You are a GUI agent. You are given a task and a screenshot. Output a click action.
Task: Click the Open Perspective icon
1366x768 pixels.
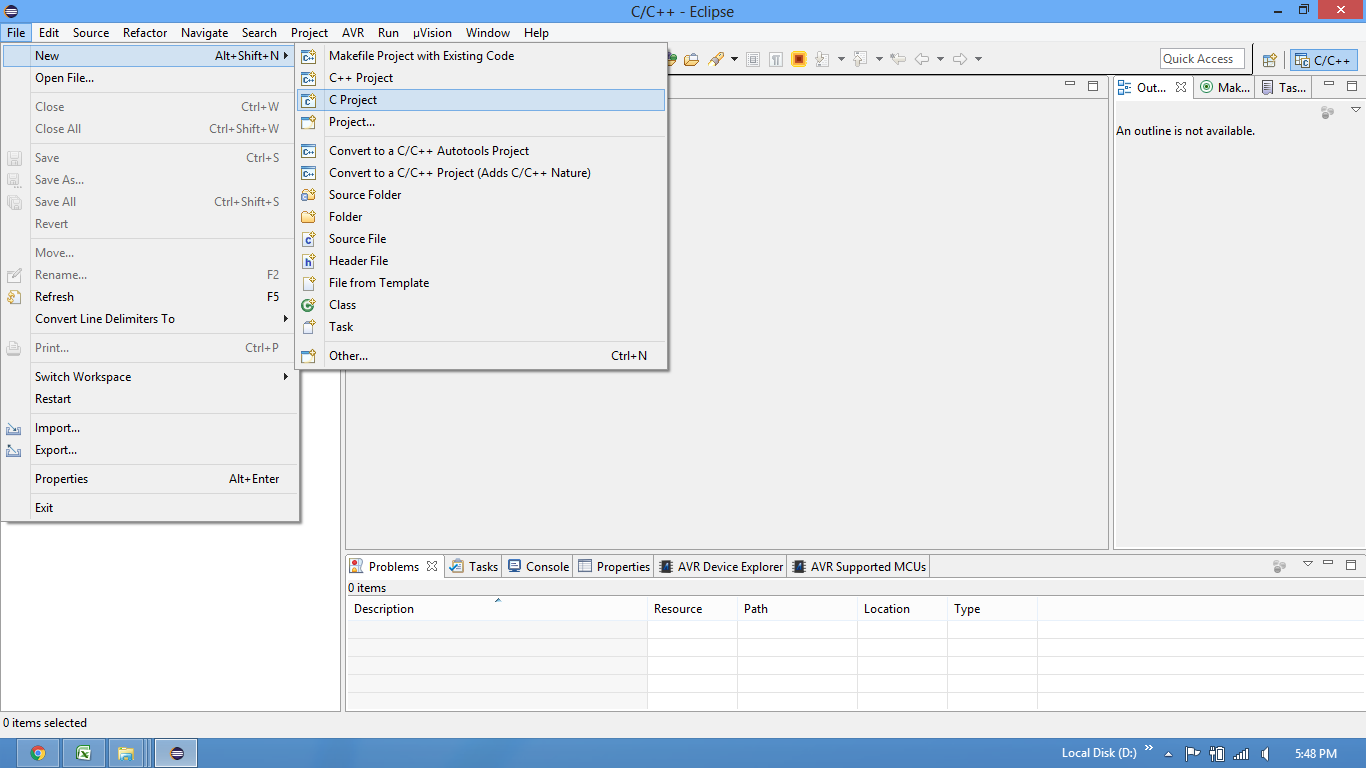pos(1269,60)
